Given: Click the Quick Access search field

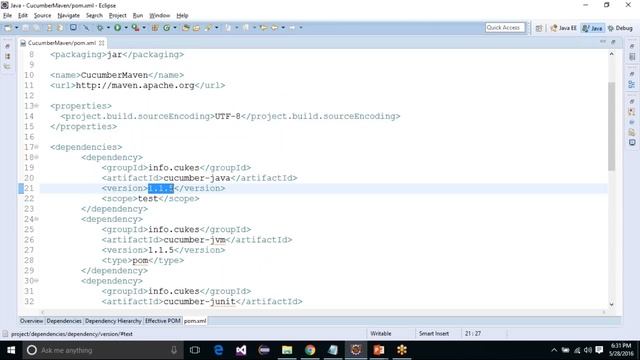Looking at the screenshot, I should (x=504, y=28).
